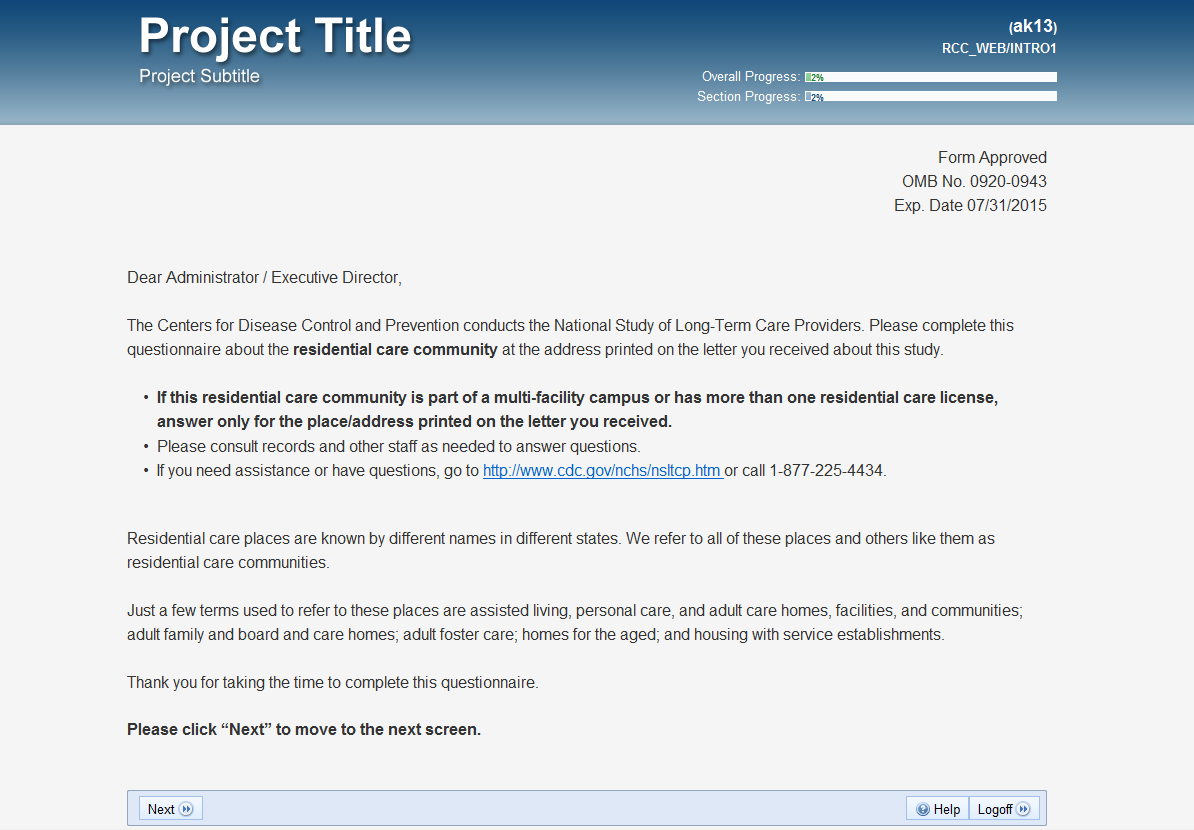Open the cdc.gov nsltcp.htm link
1194x830 pixels.
(x=602, y=470)
